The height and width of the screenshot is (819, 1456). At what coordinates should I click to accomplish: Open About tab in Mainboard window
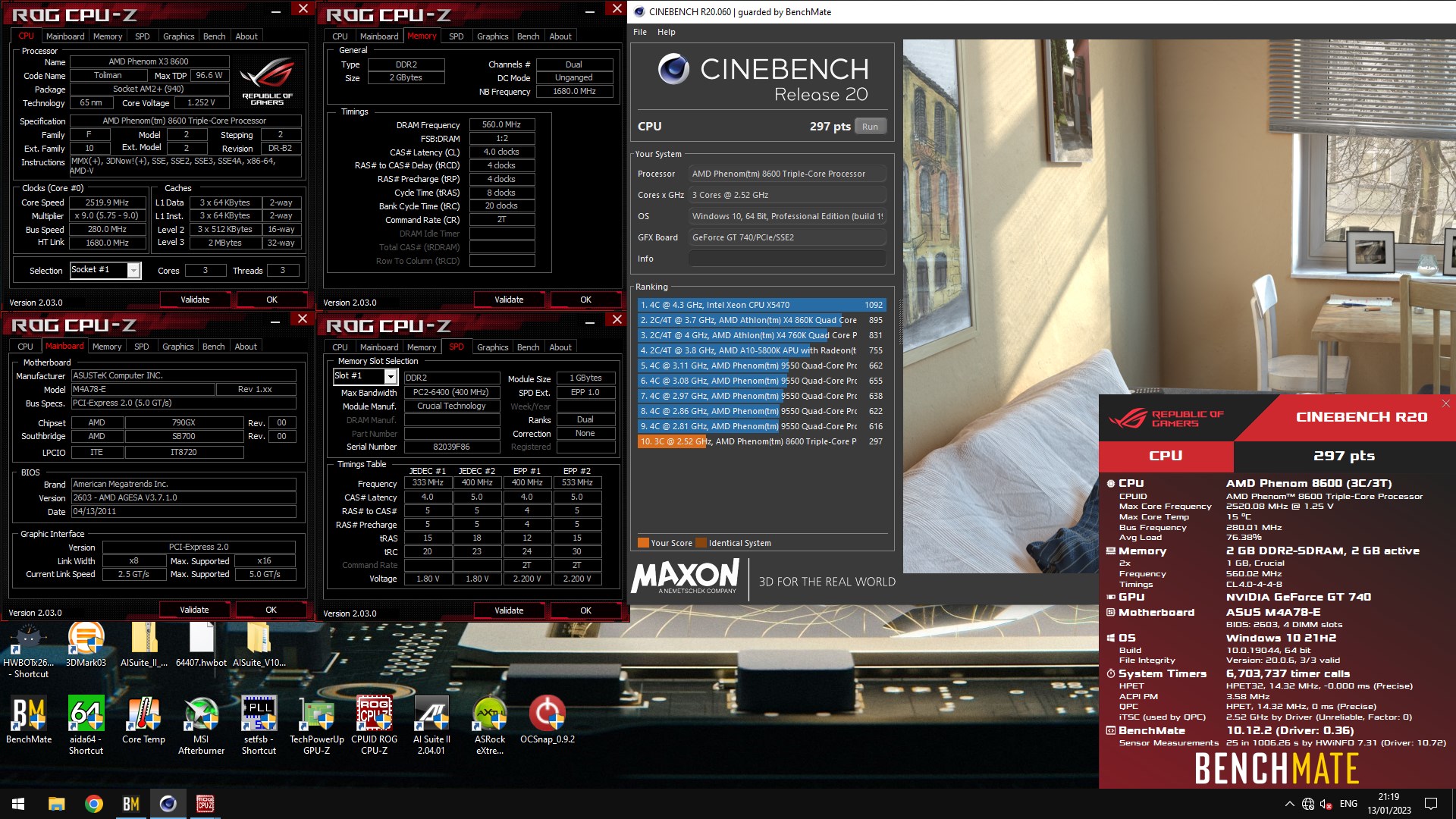(x=246, y=347)
